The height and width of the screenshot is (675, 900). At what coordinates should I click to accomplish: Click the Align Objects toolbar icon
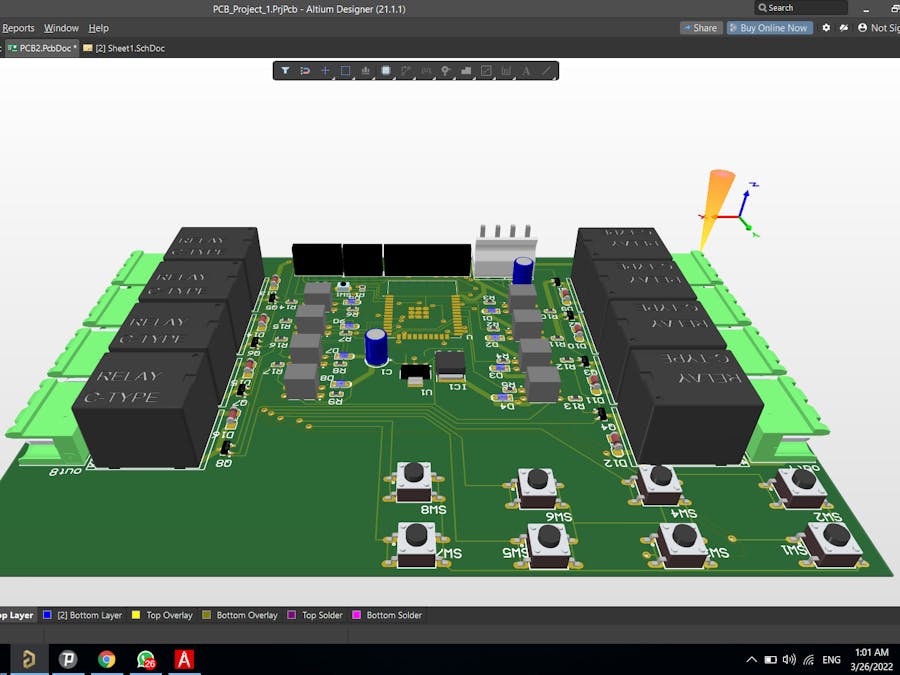[366, 71]
